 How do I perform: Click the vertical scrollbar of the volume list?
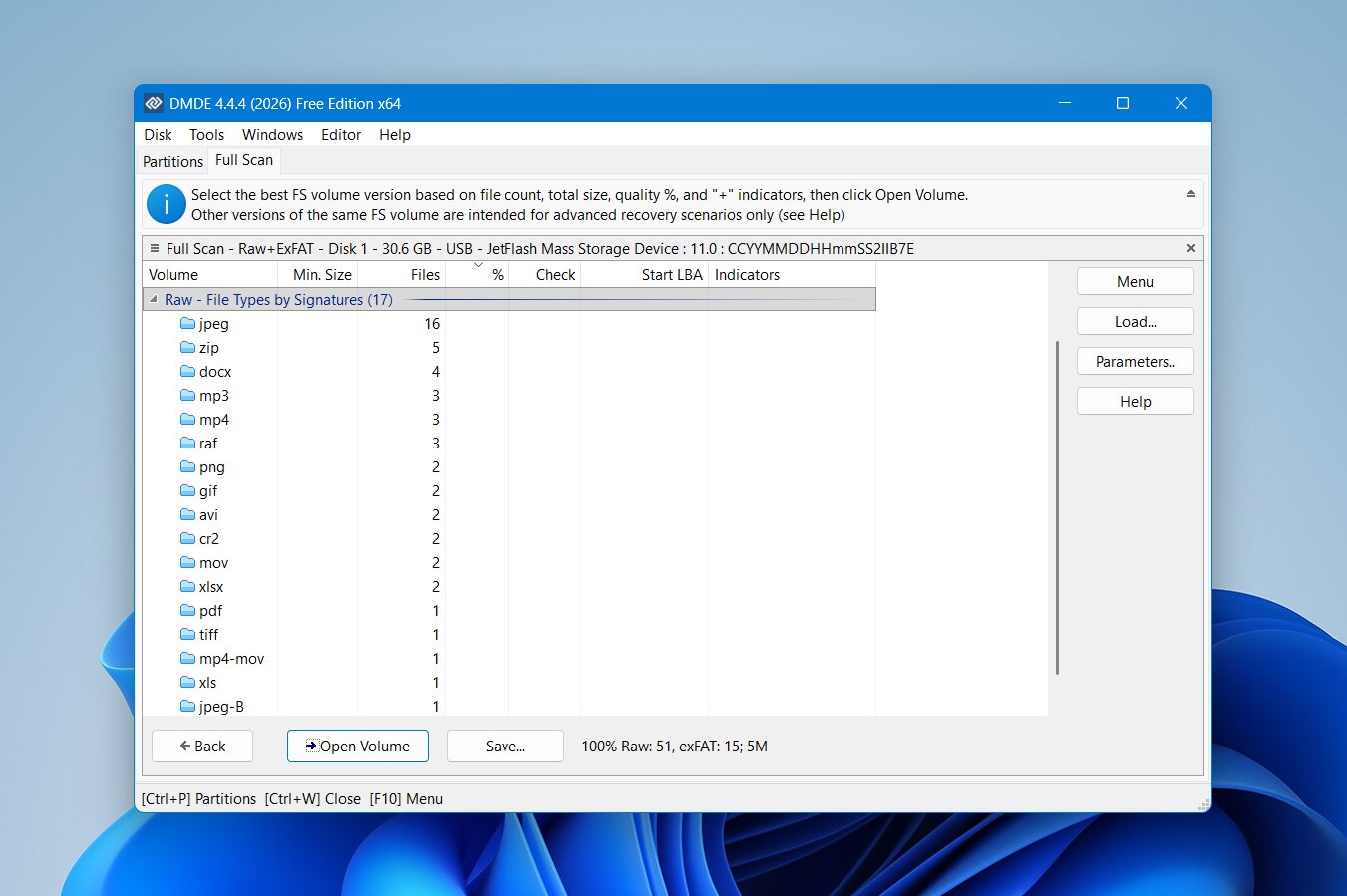tap(1057, 507)
